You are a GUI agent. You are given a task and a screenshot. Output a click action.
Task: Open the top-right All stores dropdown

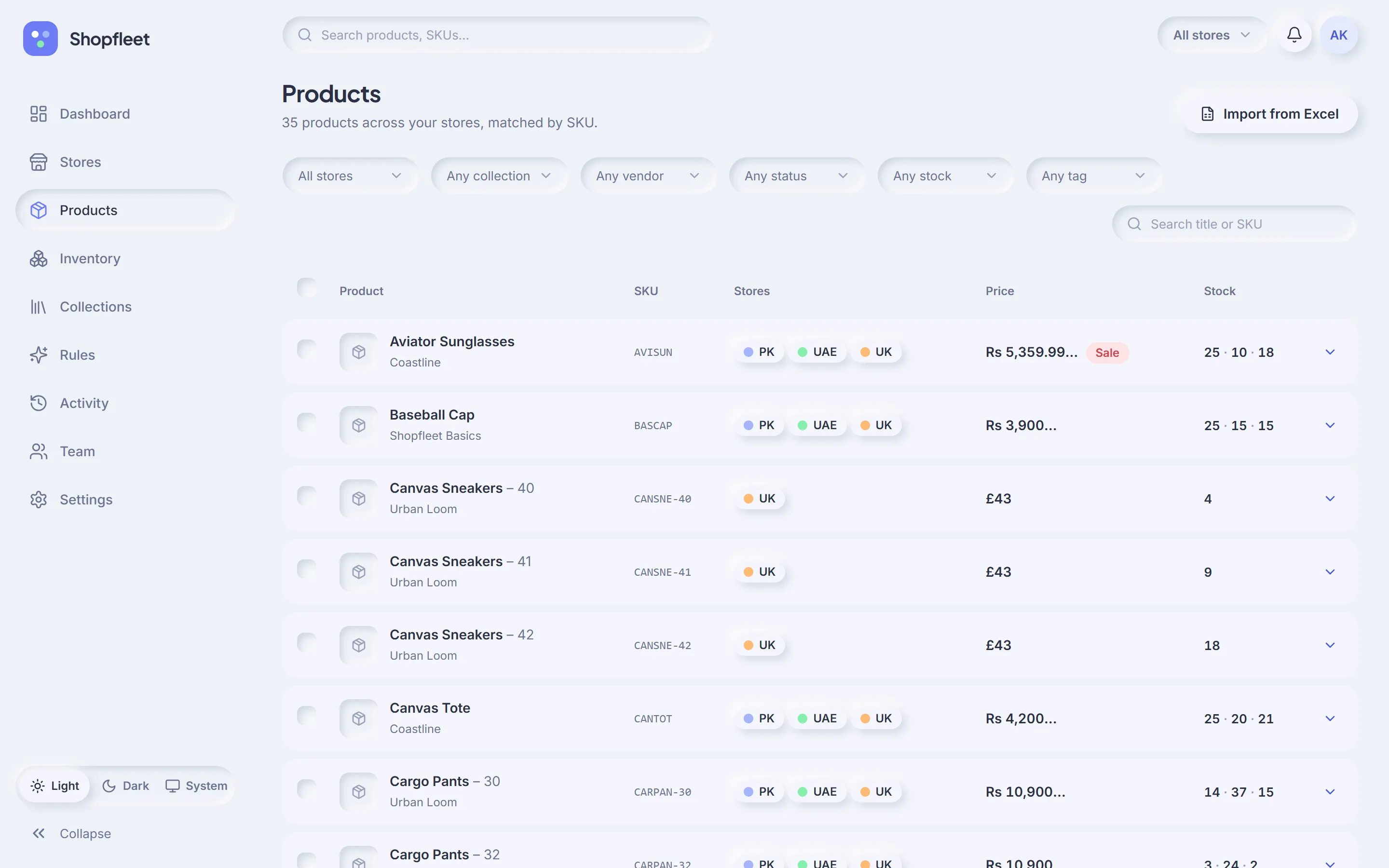tap(1211, 35)
